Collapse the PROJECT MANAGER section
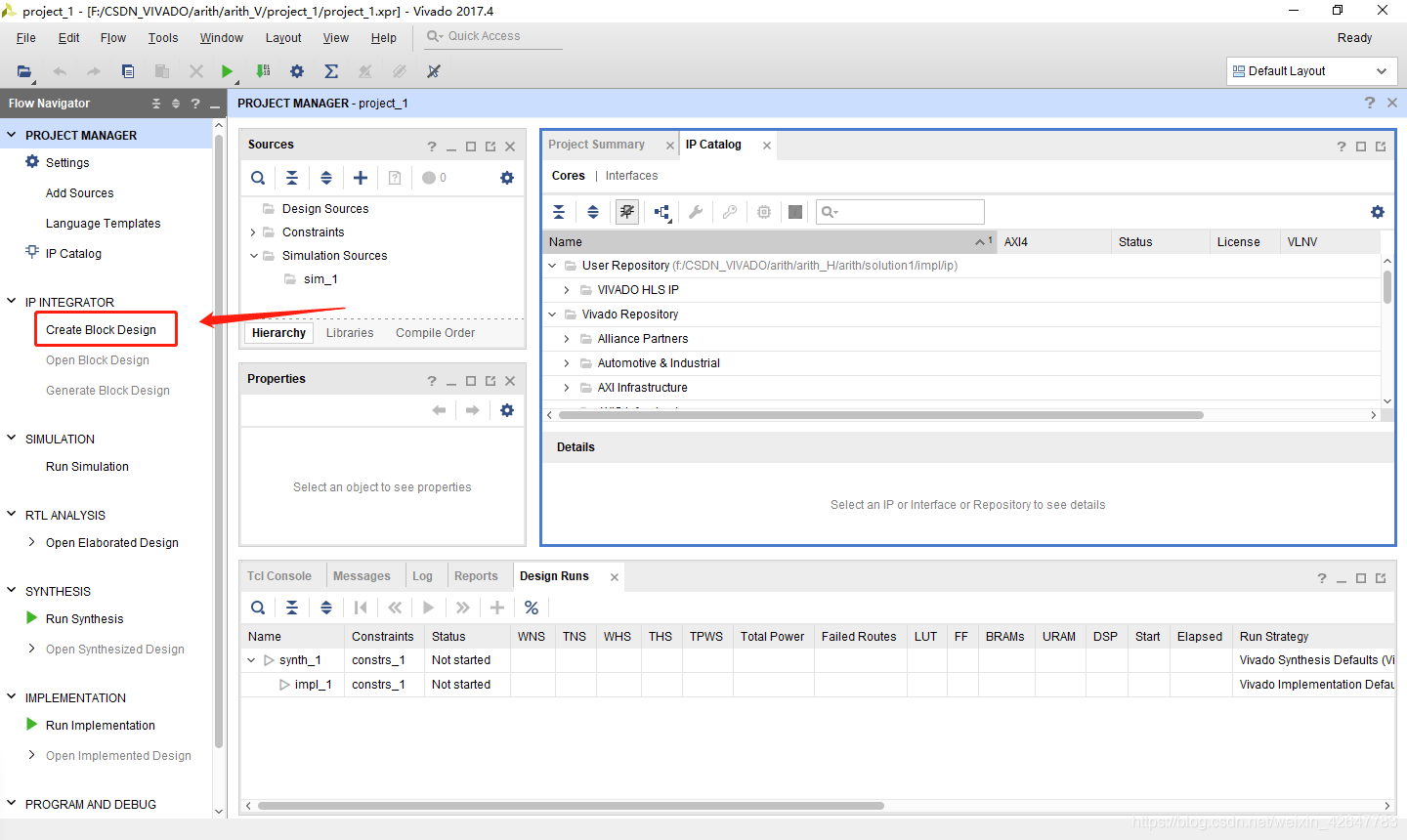Screen dimensions: 1407x840 tap(12, 135)
